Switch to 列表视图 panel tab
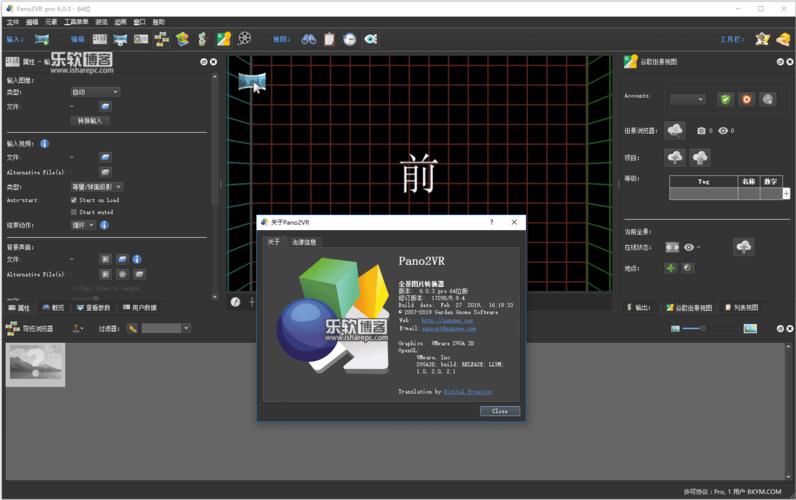The height and width of the screenshot is (500, 796). (x=741, y=308)
